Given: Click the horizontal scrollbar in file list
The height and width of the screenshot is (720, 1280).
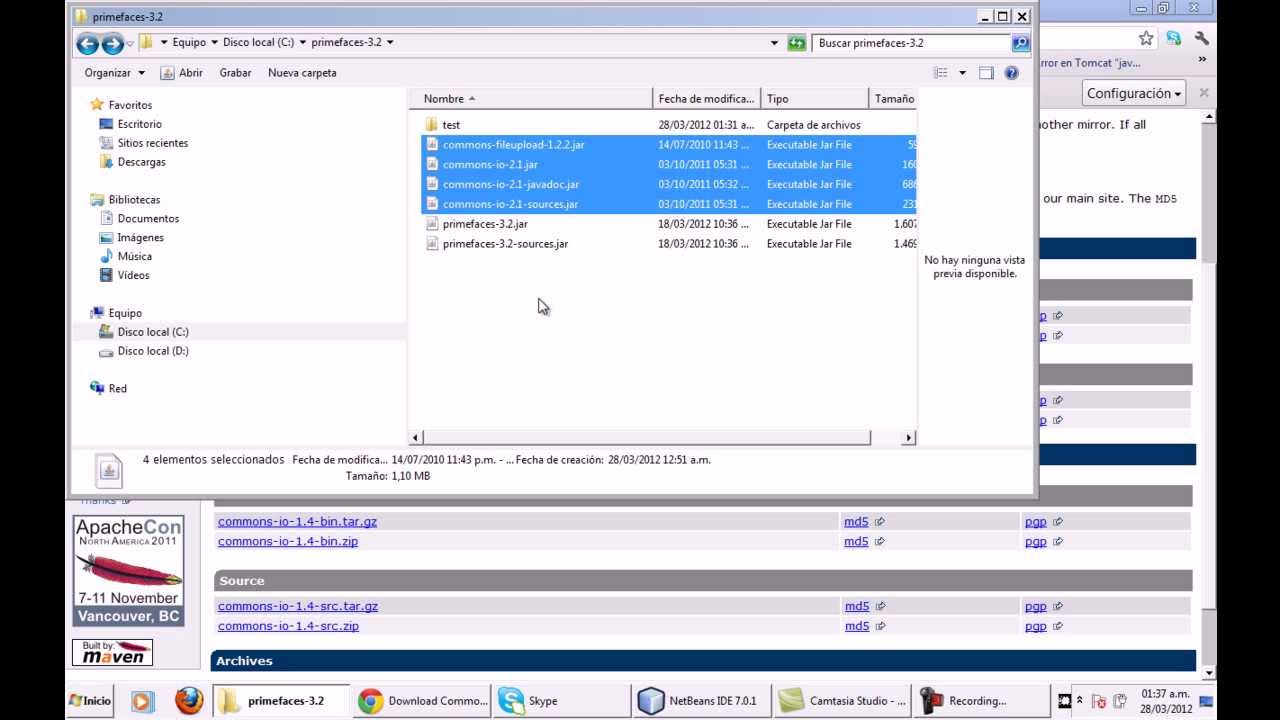Looking at the screenshot, I should (646, 438).
